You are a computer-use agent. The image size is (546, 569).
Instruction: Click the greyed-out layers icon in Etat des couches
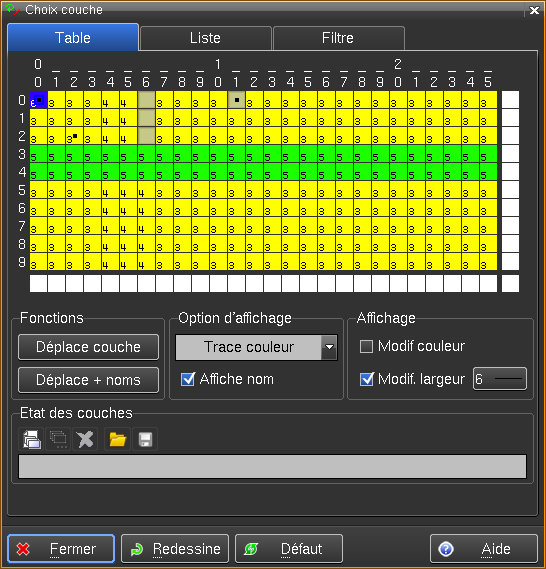pos(58,439)
